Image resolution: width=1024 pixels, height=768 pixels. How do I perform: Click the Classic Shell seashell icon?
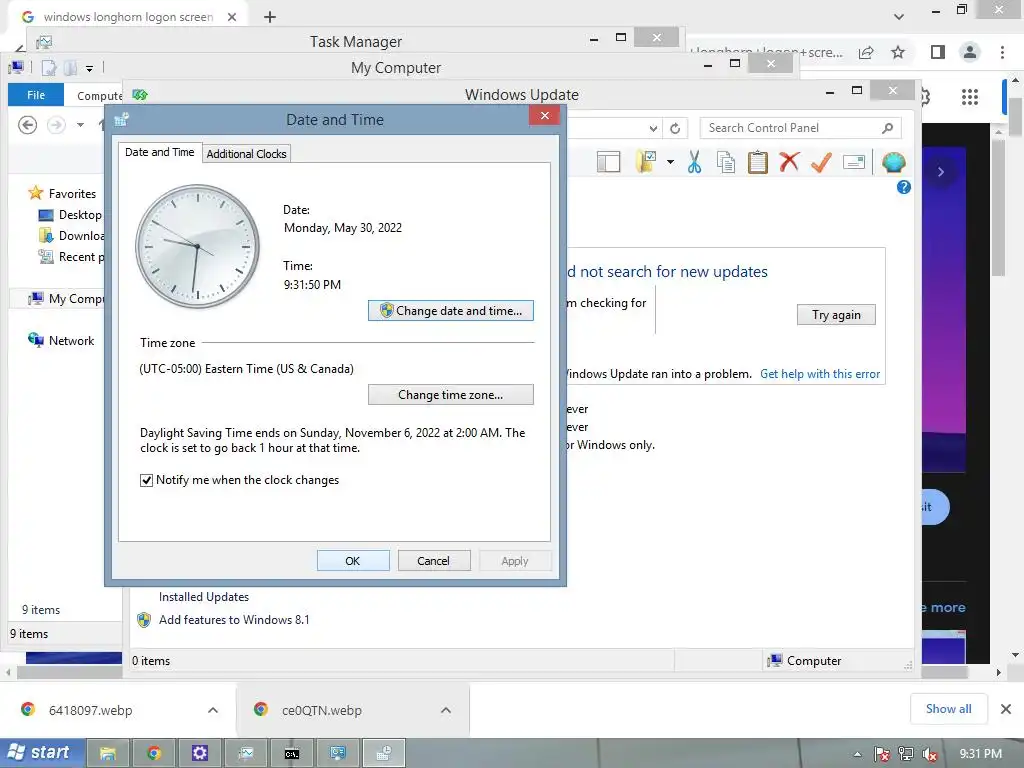pyautogui.click(x=893, y=161)
